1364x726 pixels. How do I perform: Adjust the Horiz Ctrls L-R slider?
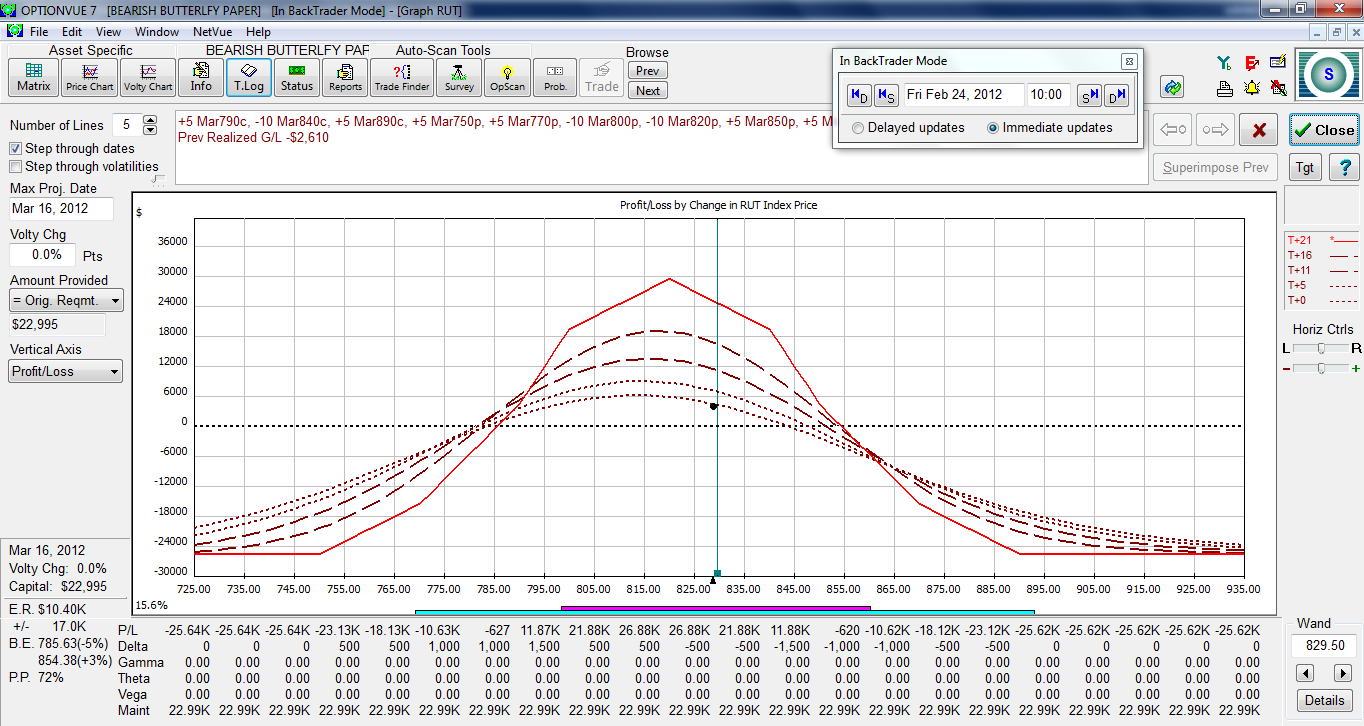(x=1322, y=348)
